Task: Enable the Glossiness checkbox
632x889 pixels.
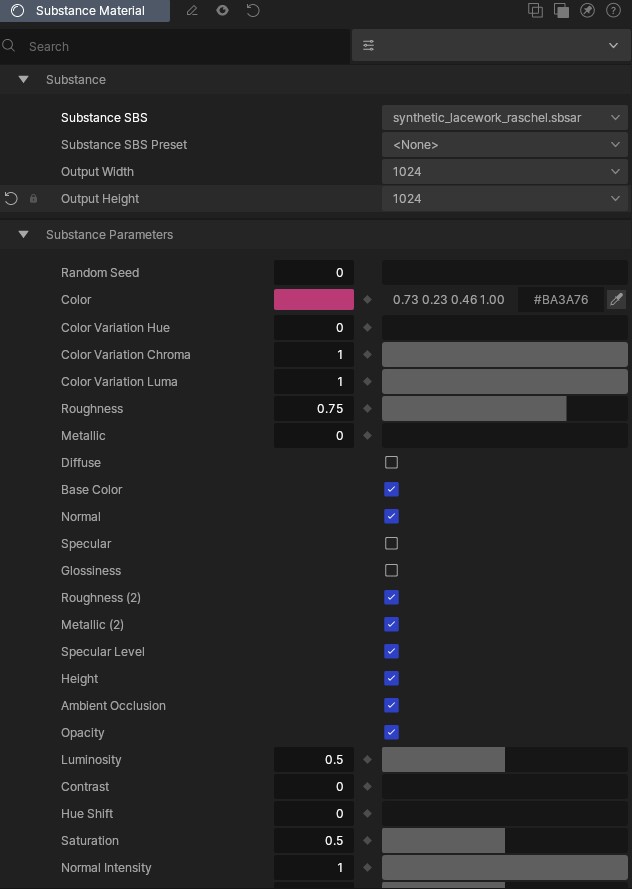Action: pos(391,570)
